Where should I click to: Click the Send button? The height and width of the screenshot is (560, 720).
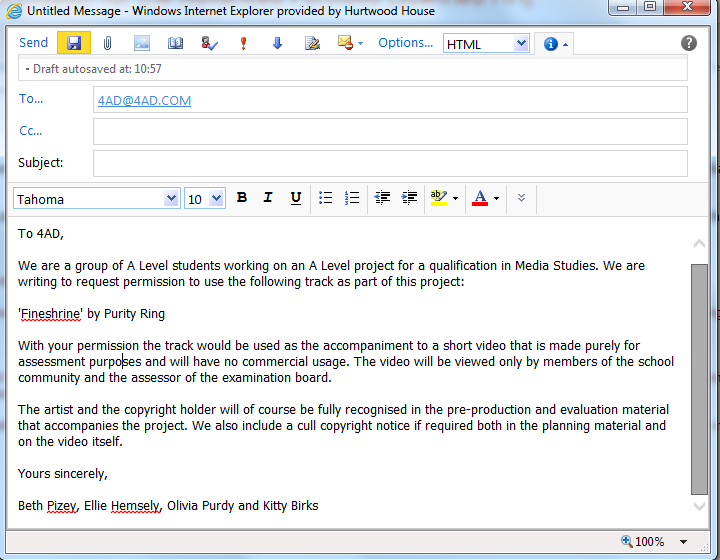(x=33, y=43)
